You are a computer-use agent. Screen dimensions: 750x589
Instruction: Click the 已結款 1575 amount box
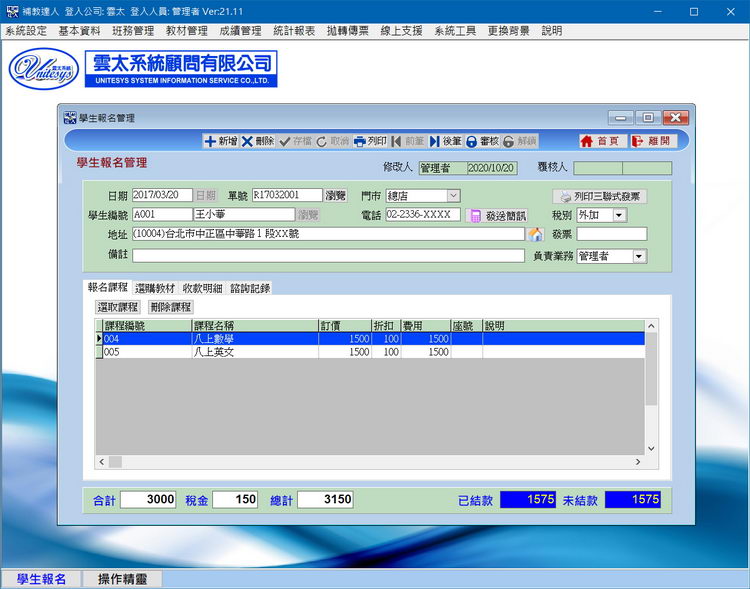pyautogui.click(x=528, y=500)
